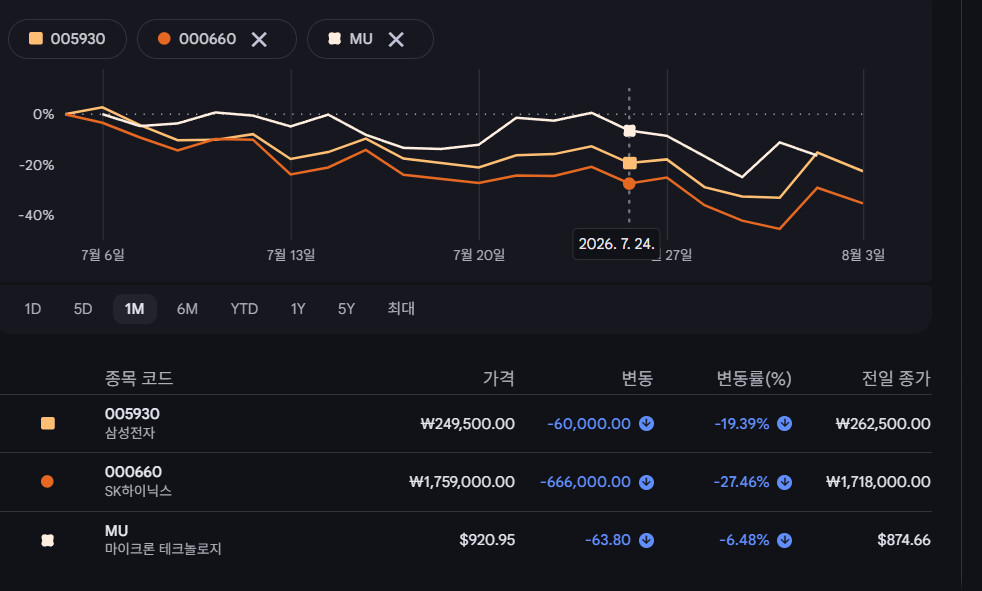Image resolution: width=982 pixels, height=591 pixels.
Task: Select the MU chip label
Action: tap(361, 39)
